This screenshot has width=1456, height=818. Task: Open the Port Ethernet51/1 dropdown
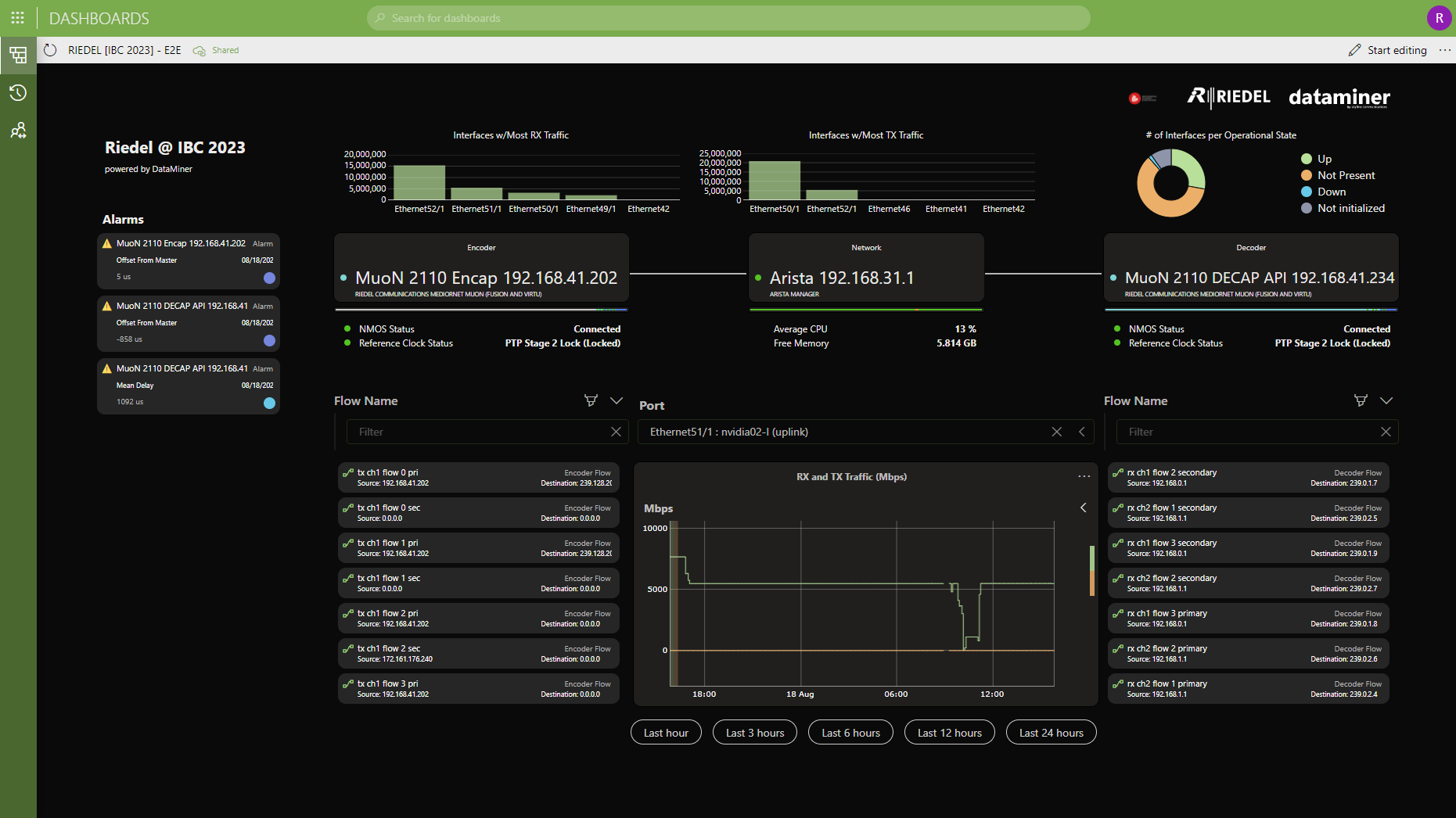point(867,432)
